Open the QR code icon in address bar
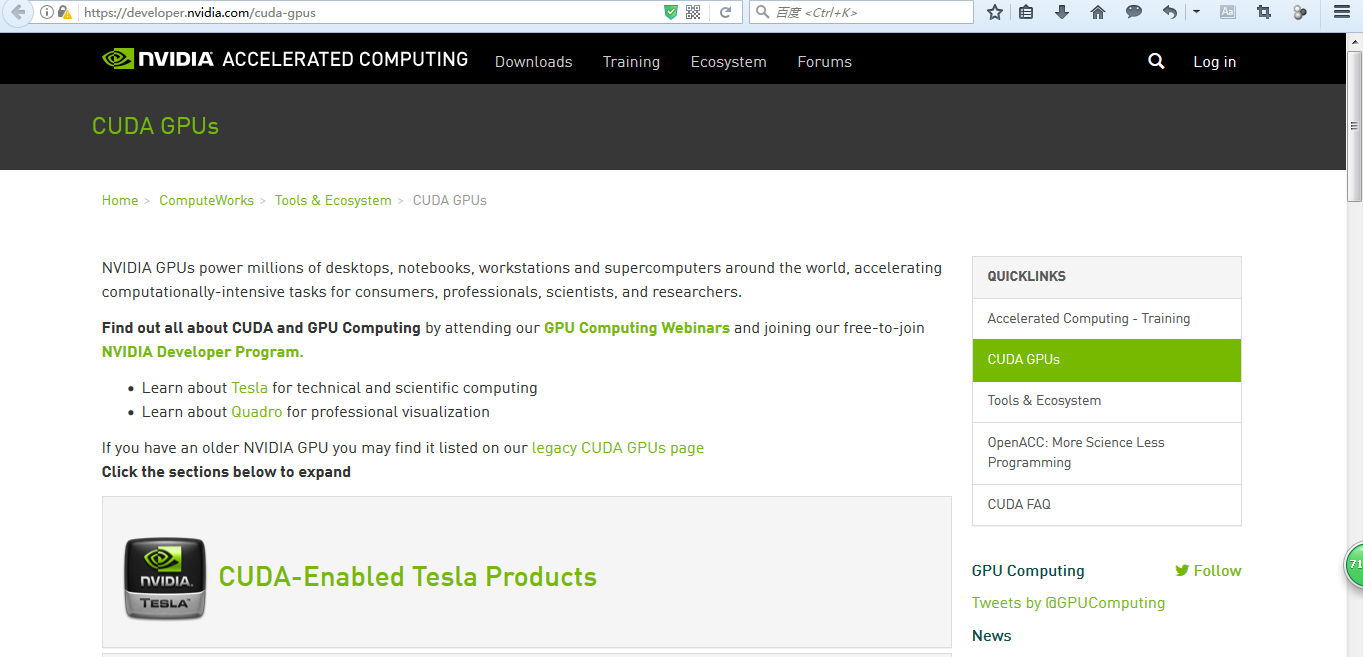 693,12
